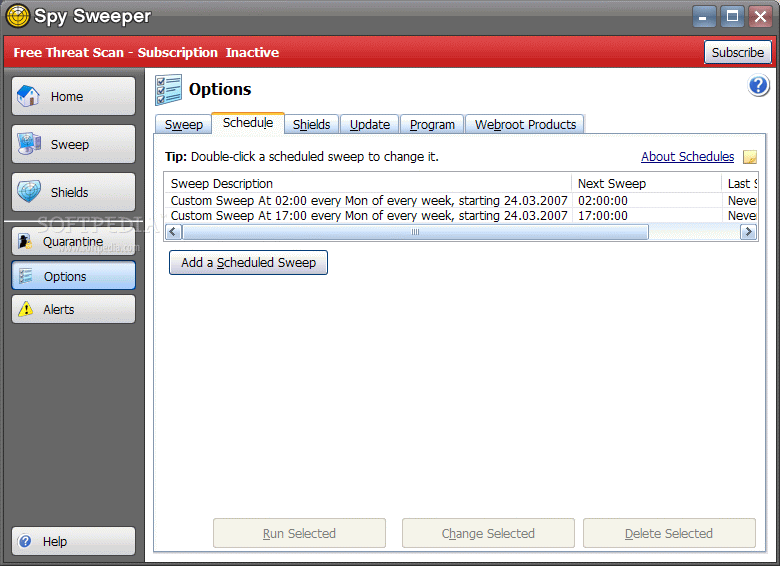Open the Quarantine section

(x=73, y=242)
